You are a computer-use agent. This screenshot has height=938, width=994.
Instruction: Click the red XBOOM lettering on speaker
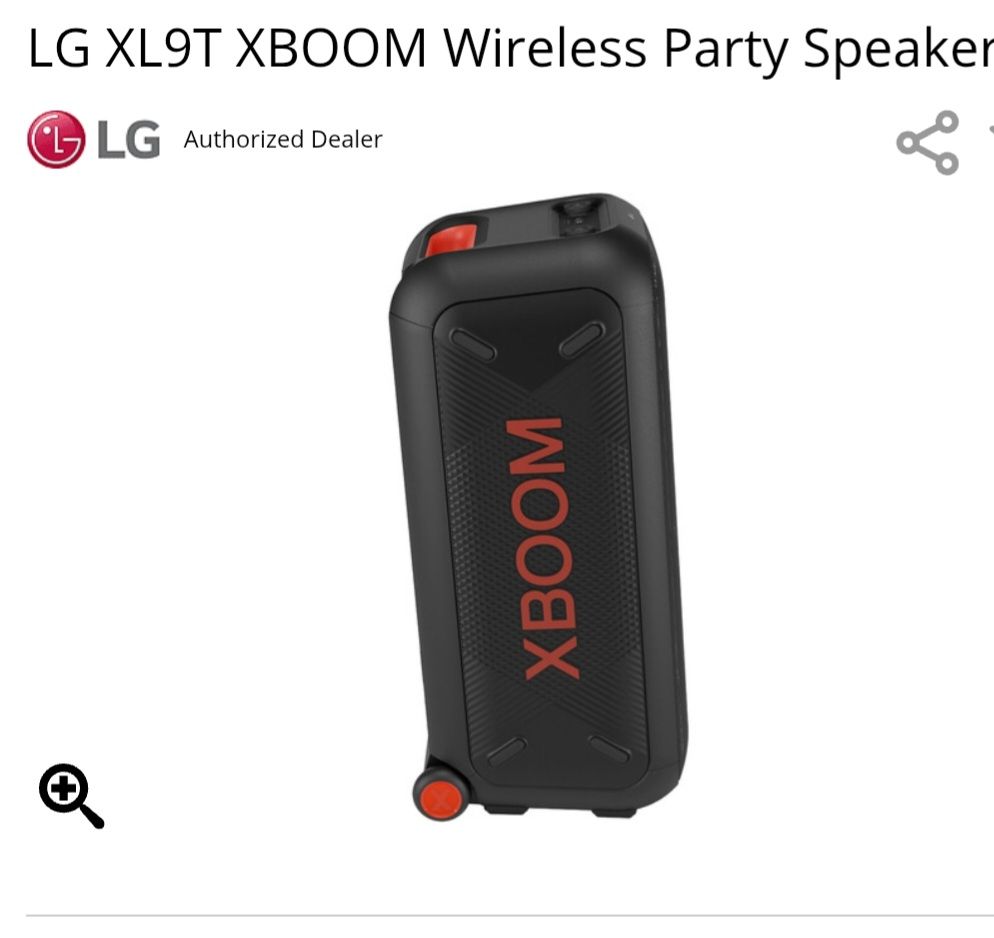(543, 549)
